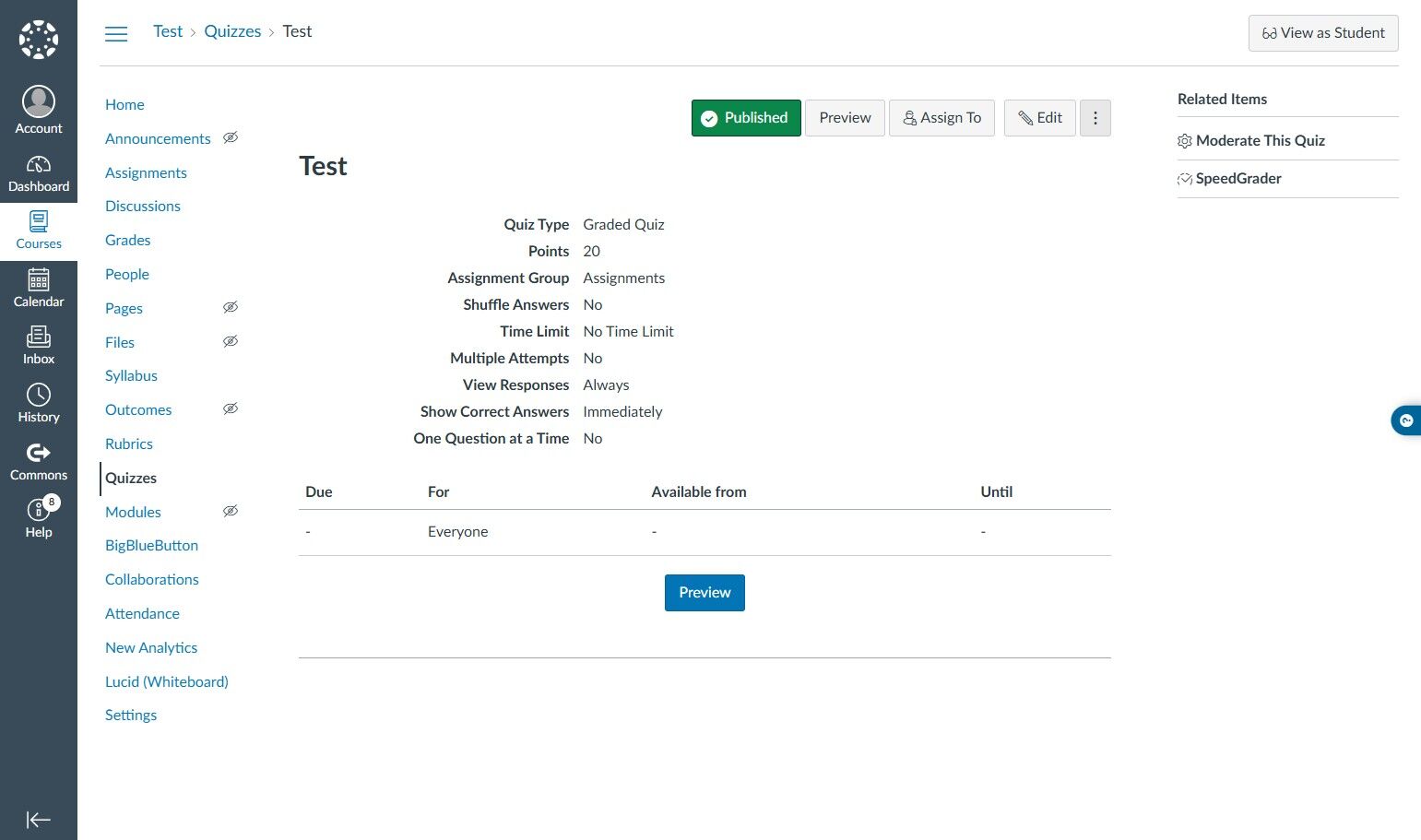The image size is (1421, 840).
Task: Open Assignments in course navigation
Action: pyautogui.click(x=146, y=172)
